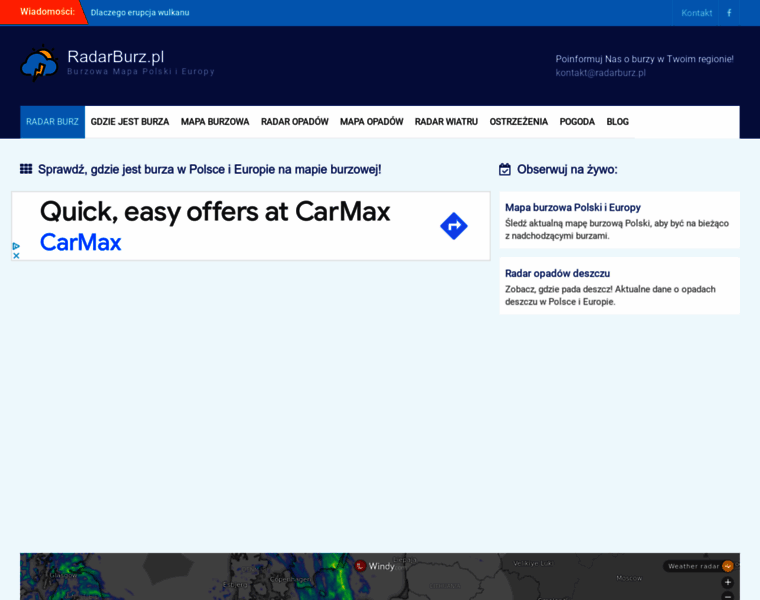The height and width of the screenshot is (600, 760).
Task: Click the calendar icon beside Obserwuj na żywo
Action: [505, 169]
